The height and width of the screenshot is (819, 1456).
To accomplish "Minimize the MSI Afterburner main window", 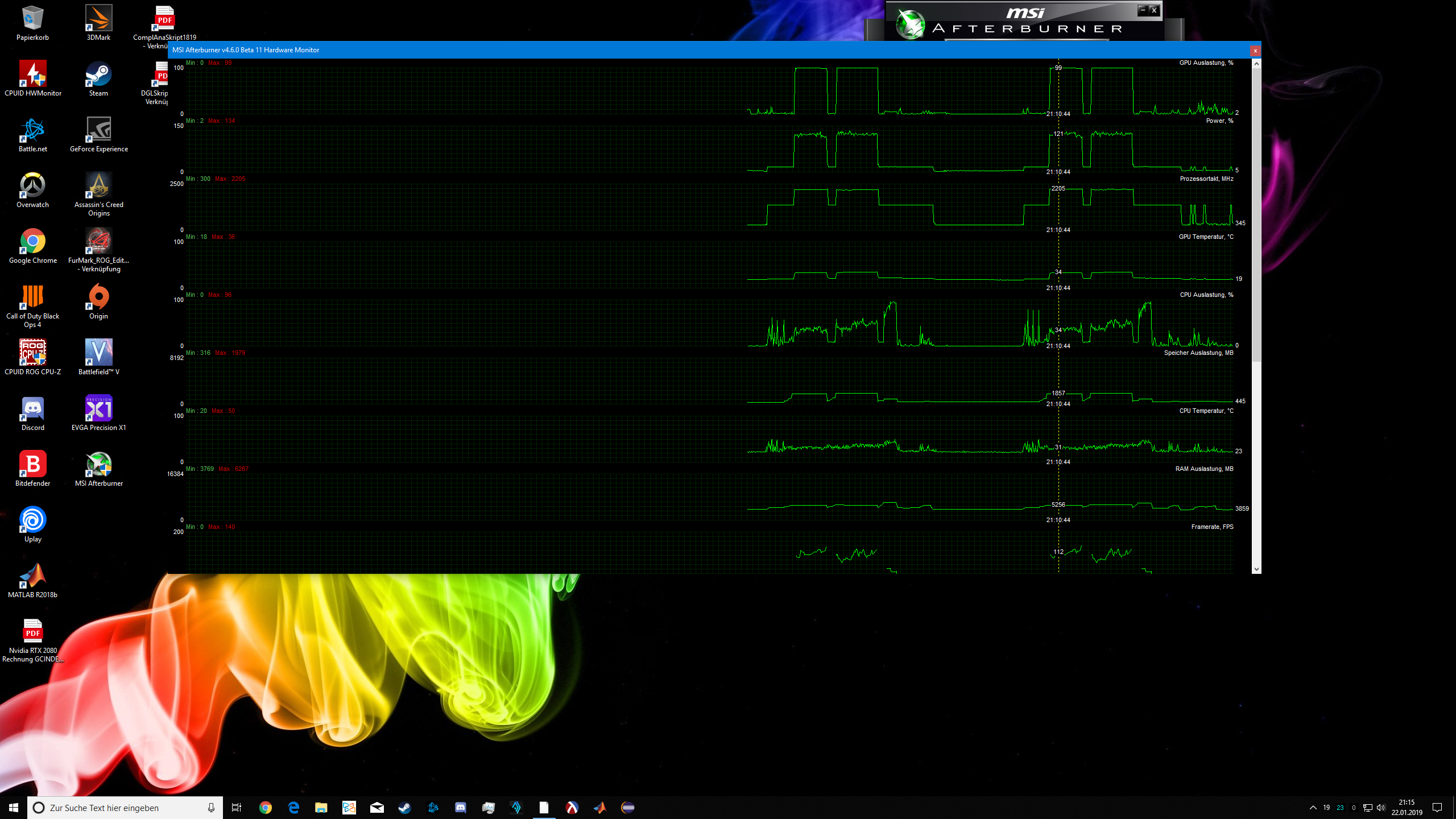I will (1143, 10).
